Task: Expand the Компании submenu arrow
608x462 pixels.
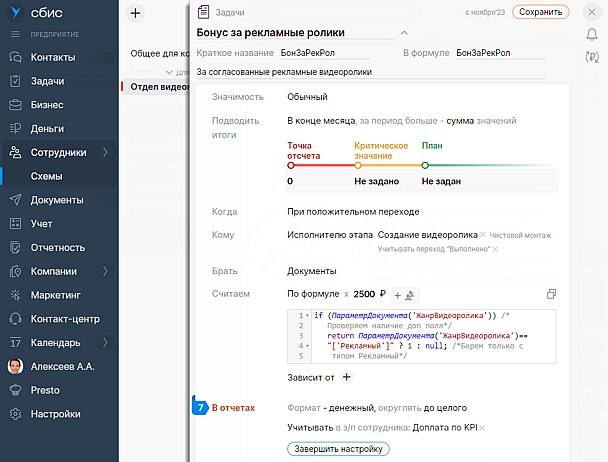Action: point(105,271)
